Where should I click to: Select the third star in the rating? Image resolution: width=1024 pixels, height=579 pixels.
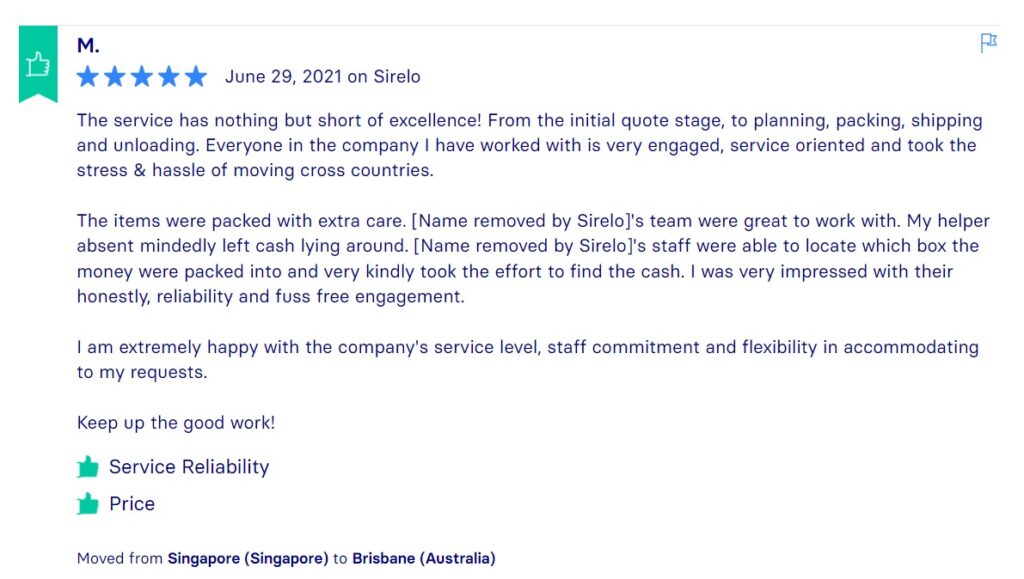point(142,75)
